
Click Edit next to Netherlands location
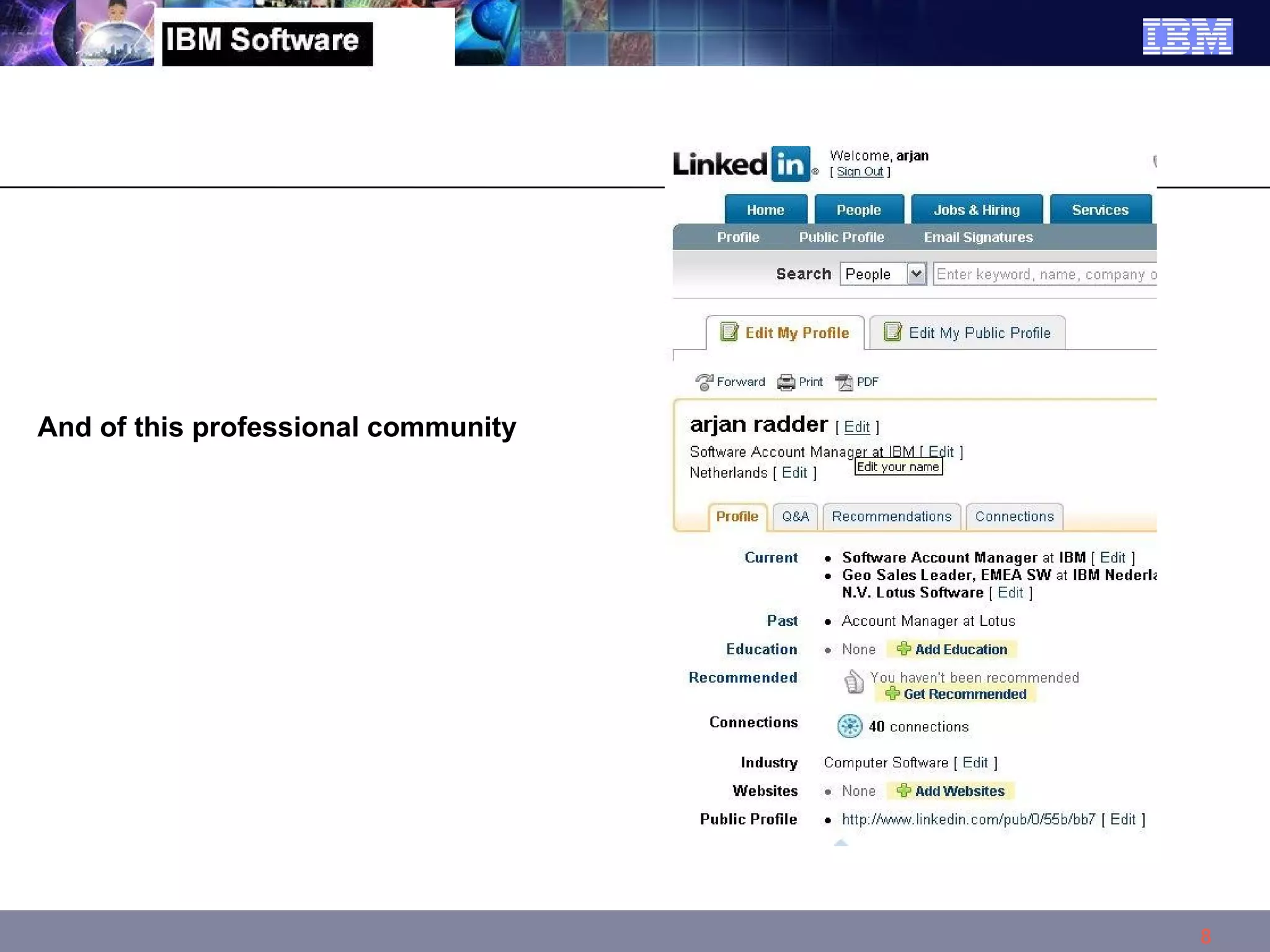pos(794,473)
